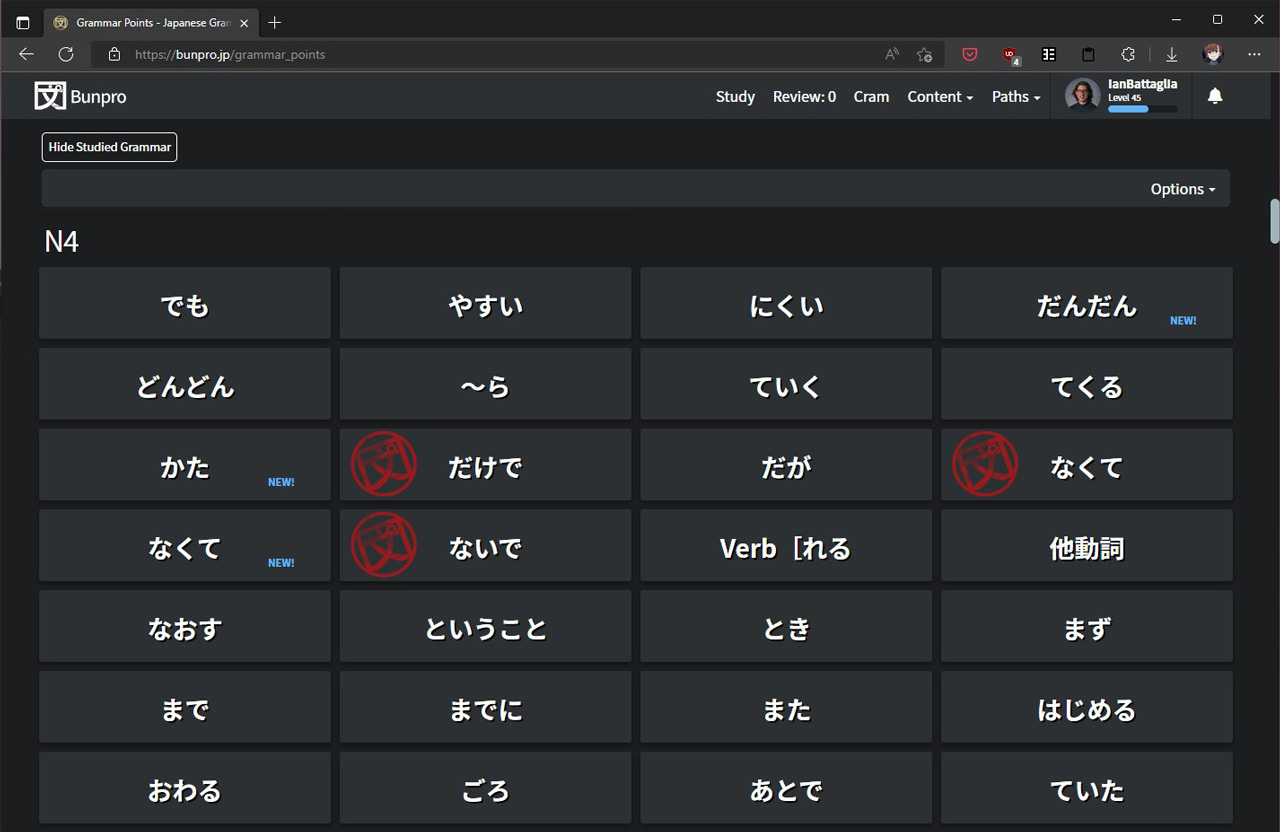
Task: Open the ～ら grammar point
Action: pos(485,384)
